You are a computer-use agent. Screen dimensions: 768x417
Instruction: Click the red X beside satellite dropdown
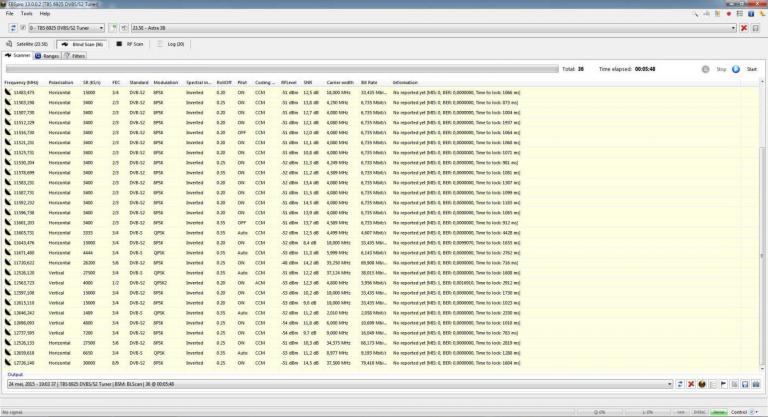pos(743,27)
